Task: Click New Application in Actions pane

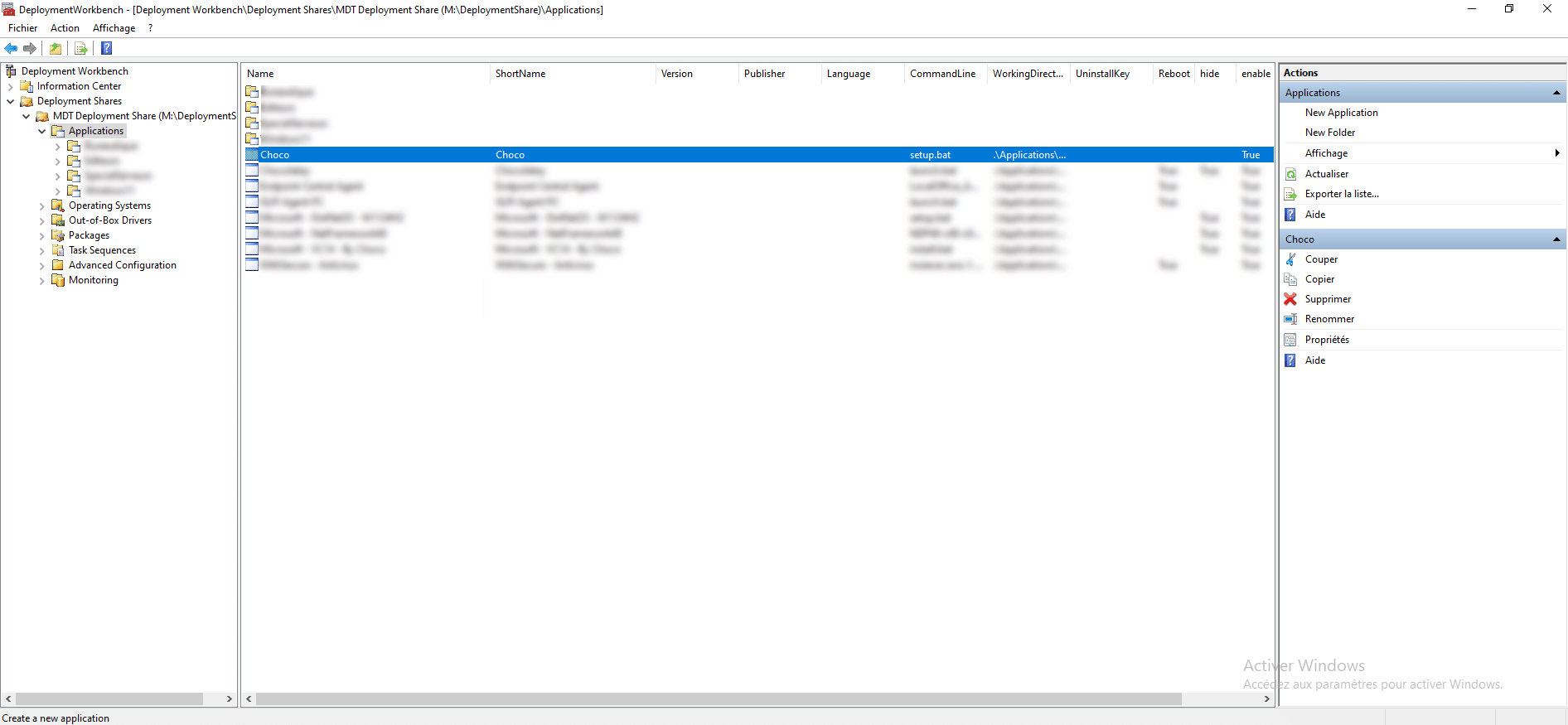Action: (x=1341, y=113)
